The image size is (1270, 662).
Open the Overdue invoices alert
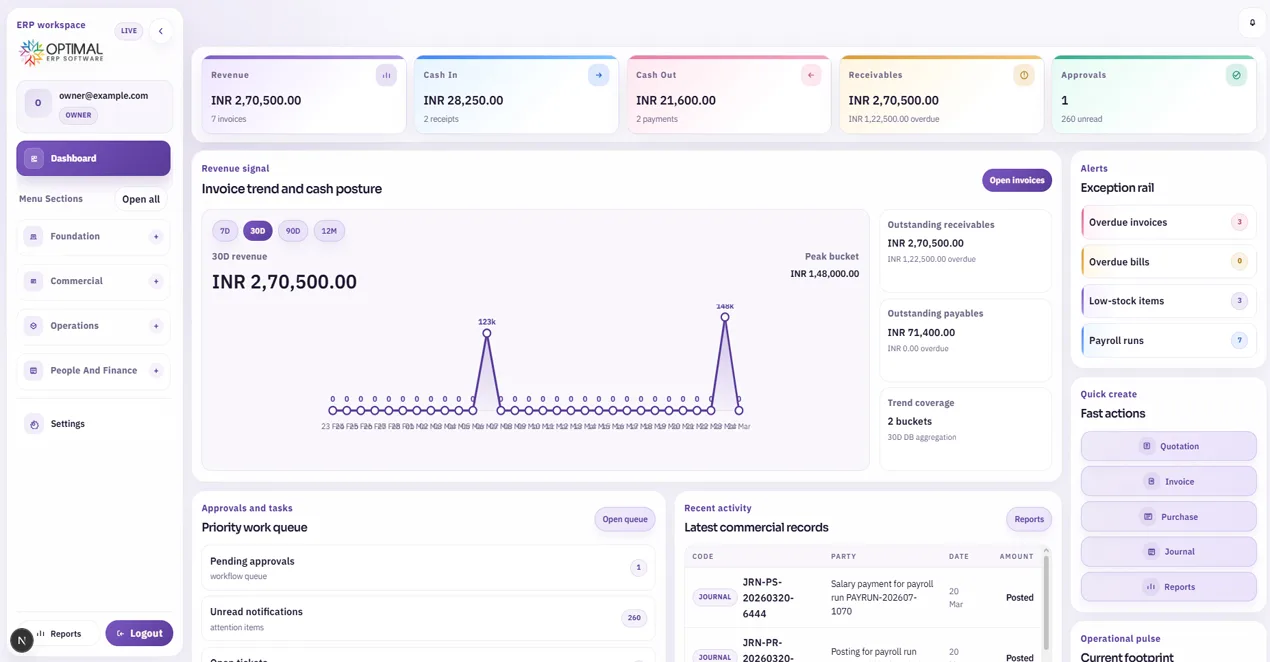coord(1167,222)
